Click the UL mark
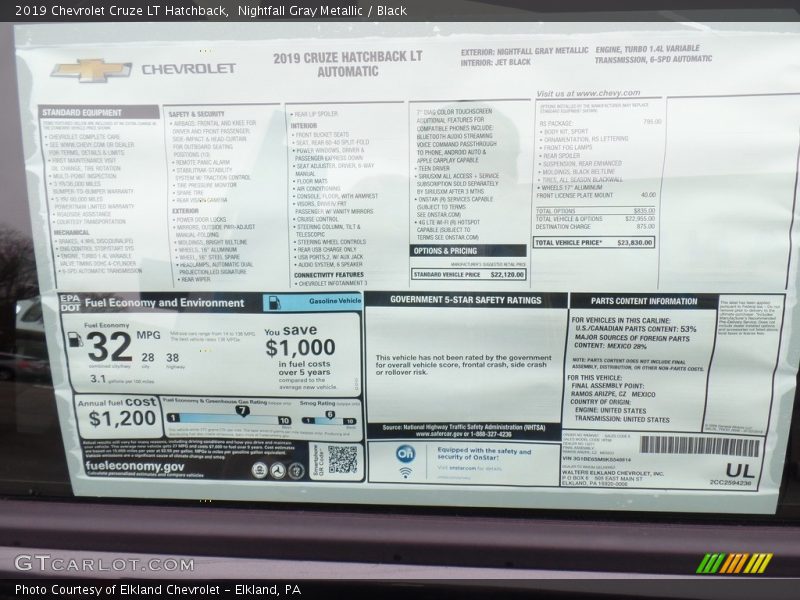The height and width of the screenshot is (600, 800). 740,470
